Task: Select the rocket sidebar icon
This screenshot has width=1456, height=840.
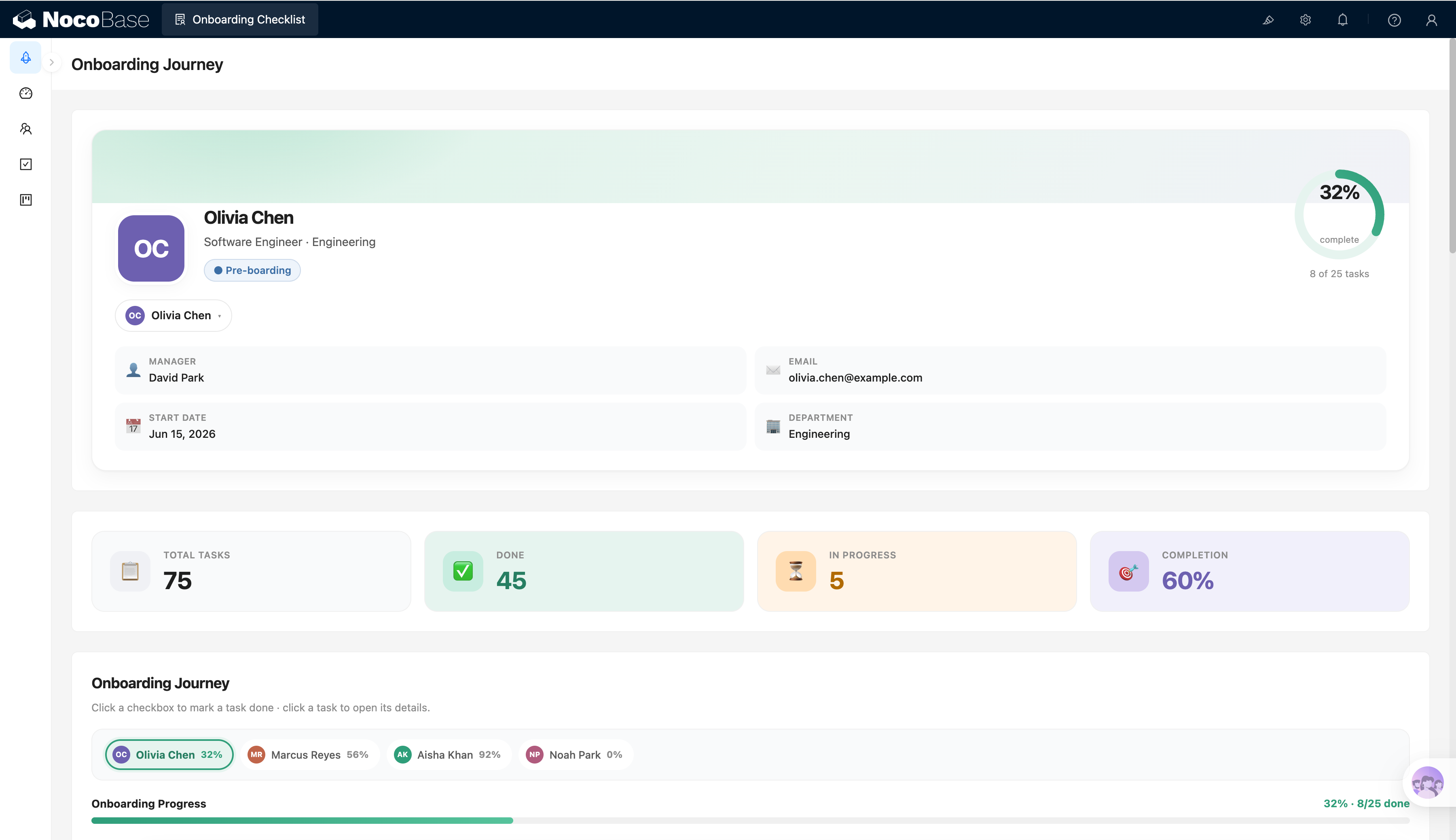Action: point(26,57)
